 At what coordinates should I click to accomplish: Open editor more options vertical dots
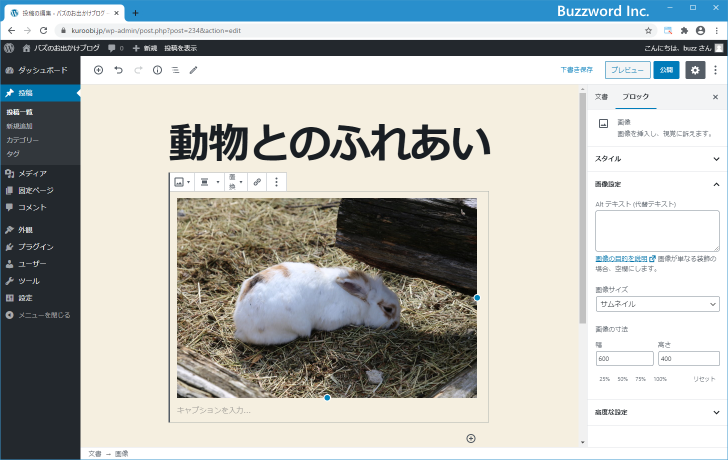point(715,70)
